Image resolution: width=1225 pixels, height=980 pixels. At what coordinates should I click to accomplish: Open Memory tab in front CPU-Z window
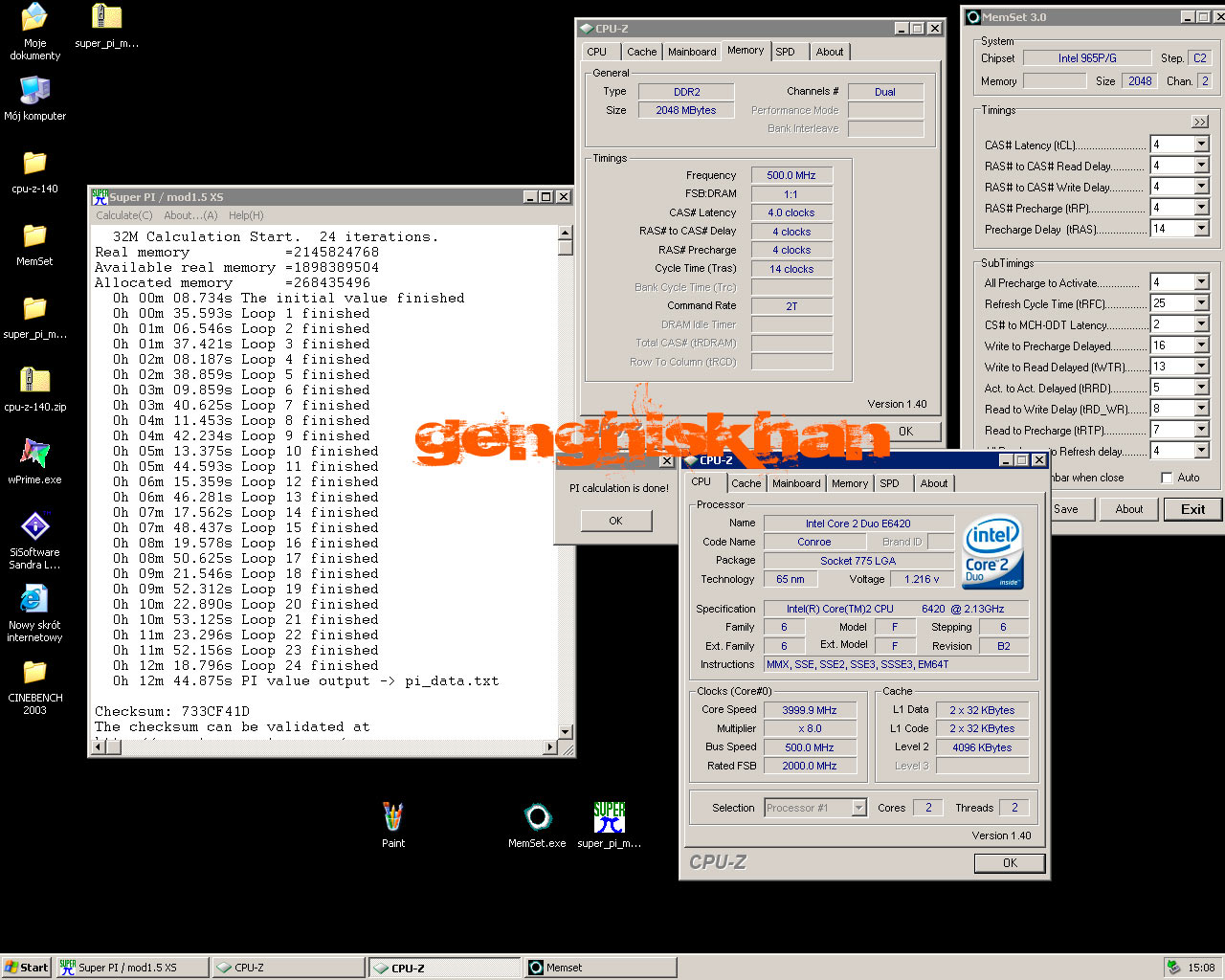850,483
